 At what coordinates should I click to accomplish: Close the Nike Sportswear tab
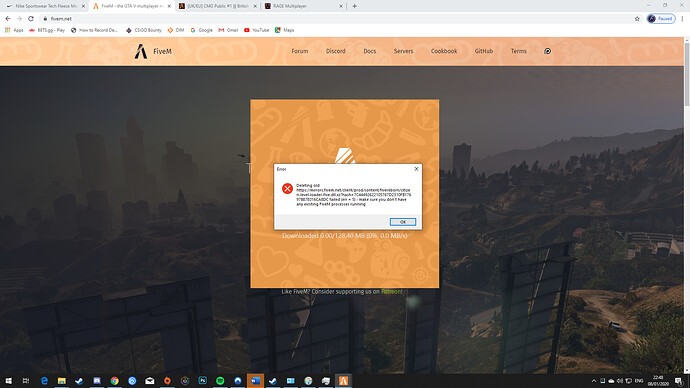(83, 6)
